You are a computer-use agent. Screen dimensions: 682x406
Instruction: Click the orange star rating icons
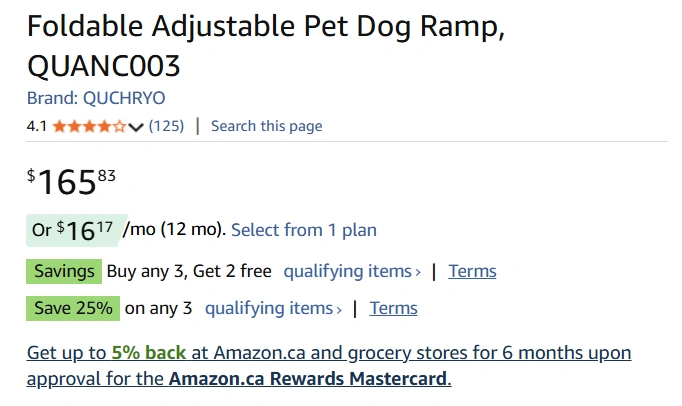coord(89,126)
